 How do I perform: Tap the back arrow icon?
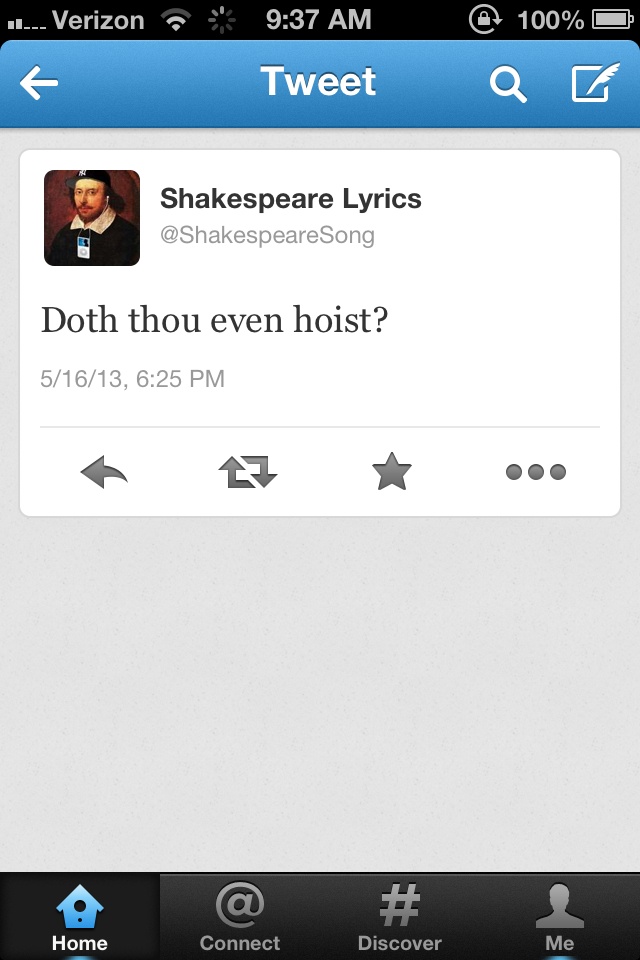pos(39,82)
